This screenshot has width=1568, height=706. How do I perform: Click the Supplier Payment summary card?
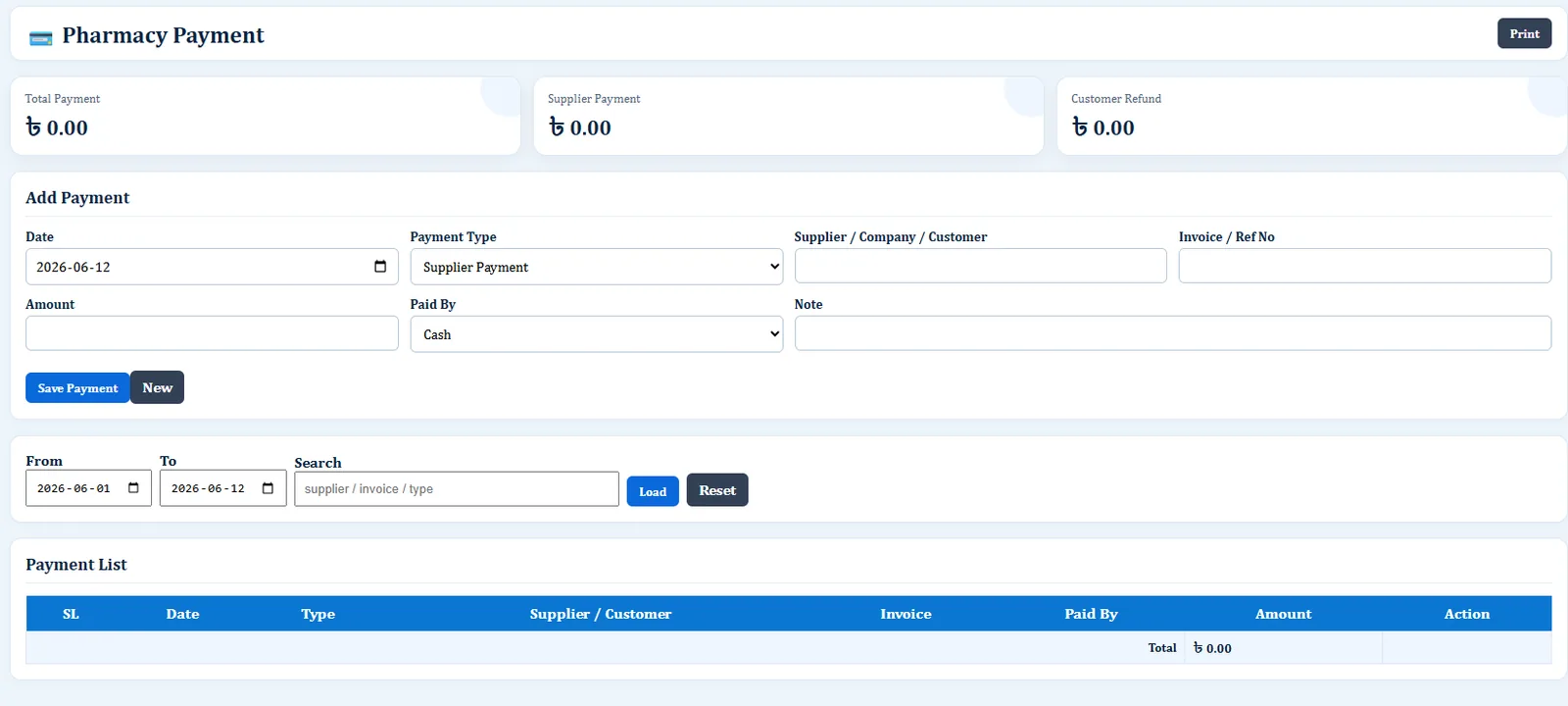click(x=788, y=116)
